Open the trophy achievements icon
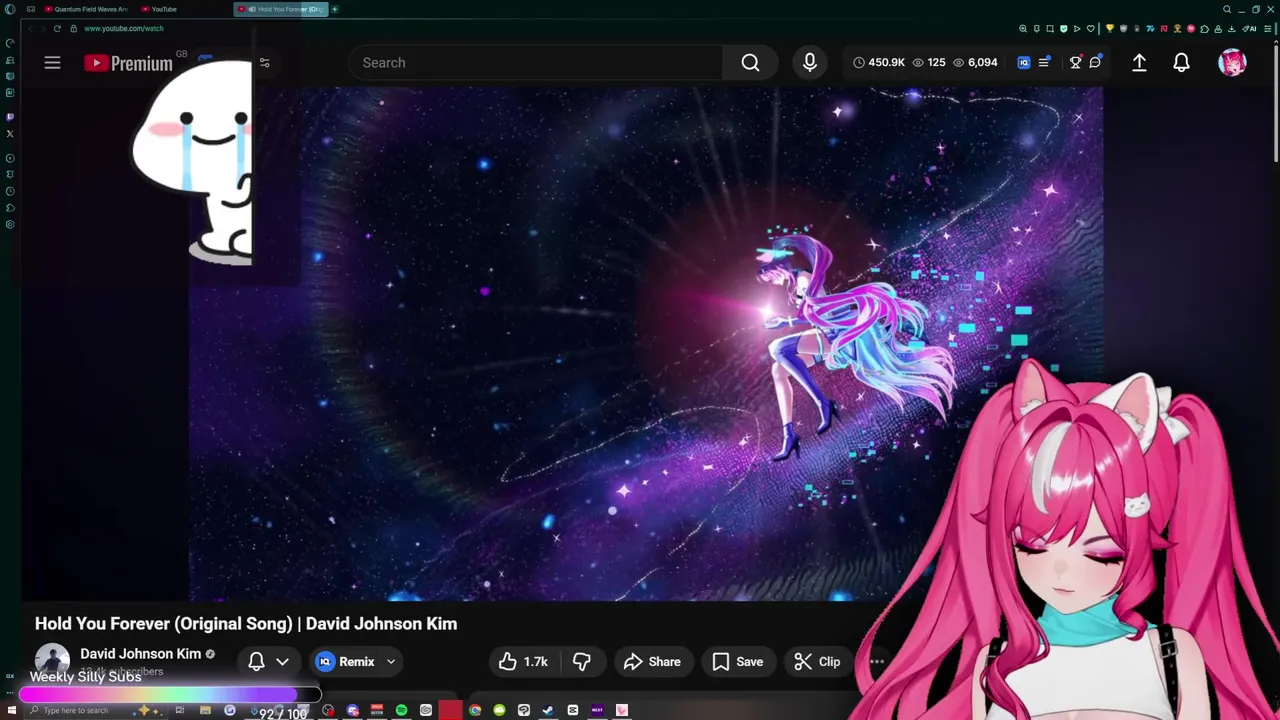 (1075, 62)
